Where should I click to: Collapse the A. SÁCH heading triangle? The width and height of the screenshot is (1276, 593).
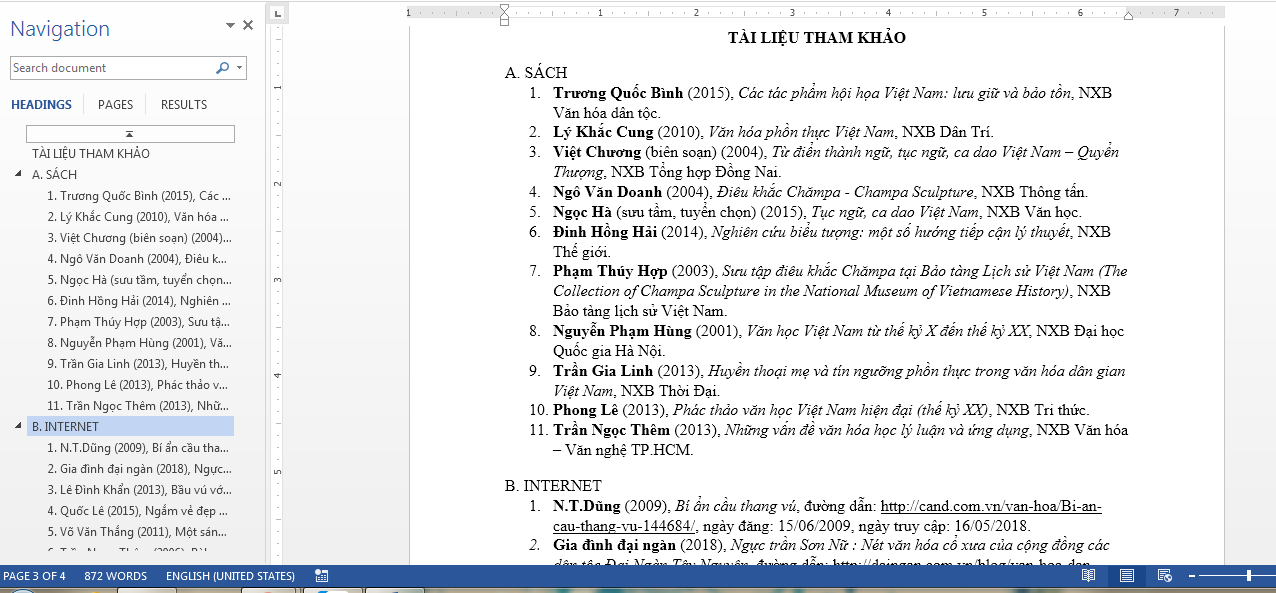[x=20, y=174]
